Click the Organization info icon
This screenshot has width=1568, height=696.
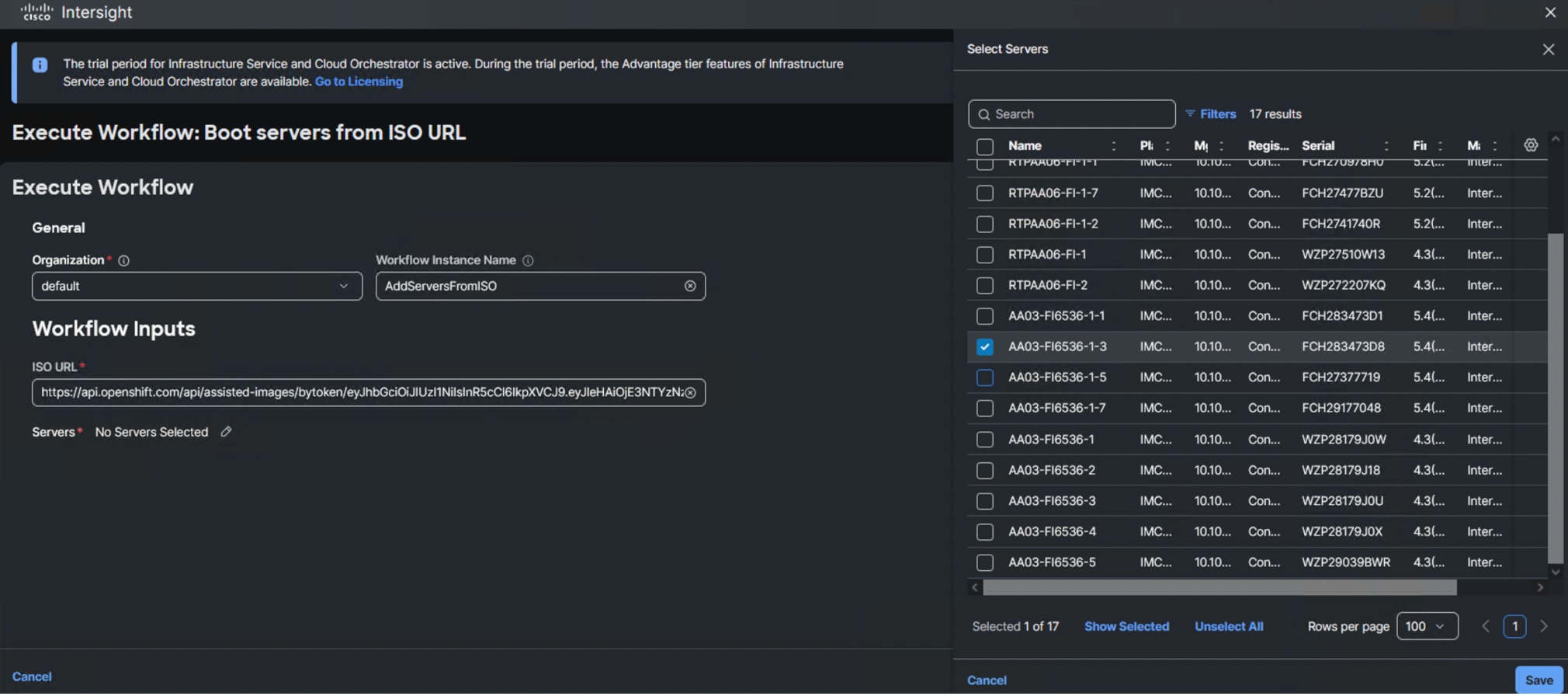123,261
